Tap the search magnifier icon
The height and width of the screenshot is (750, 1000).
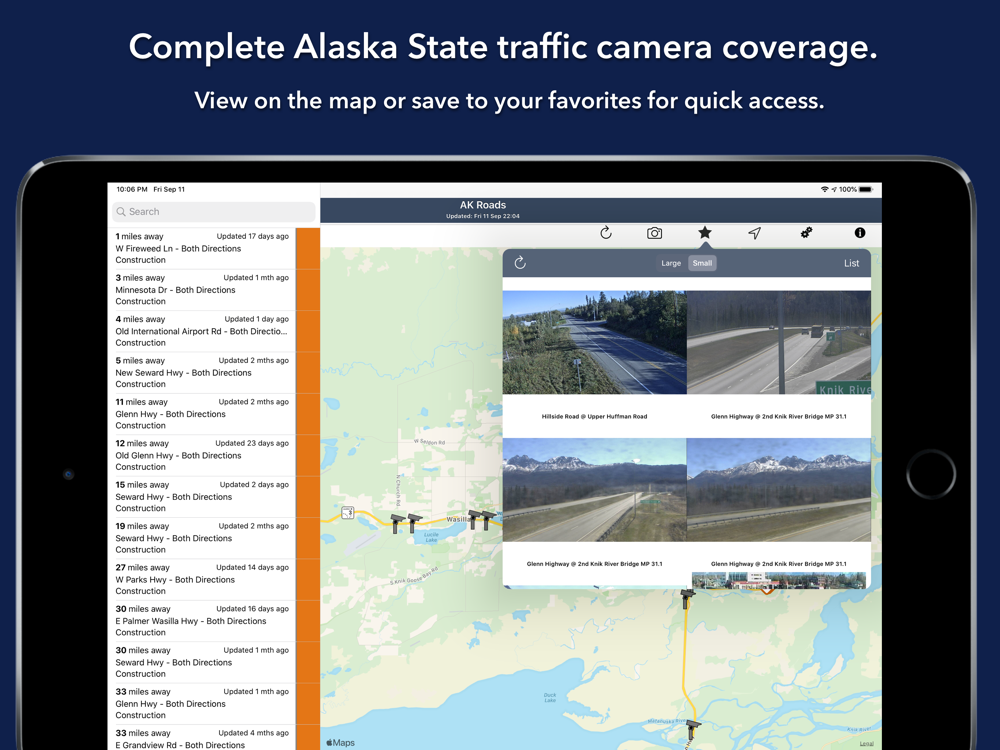tap(121, 212)
